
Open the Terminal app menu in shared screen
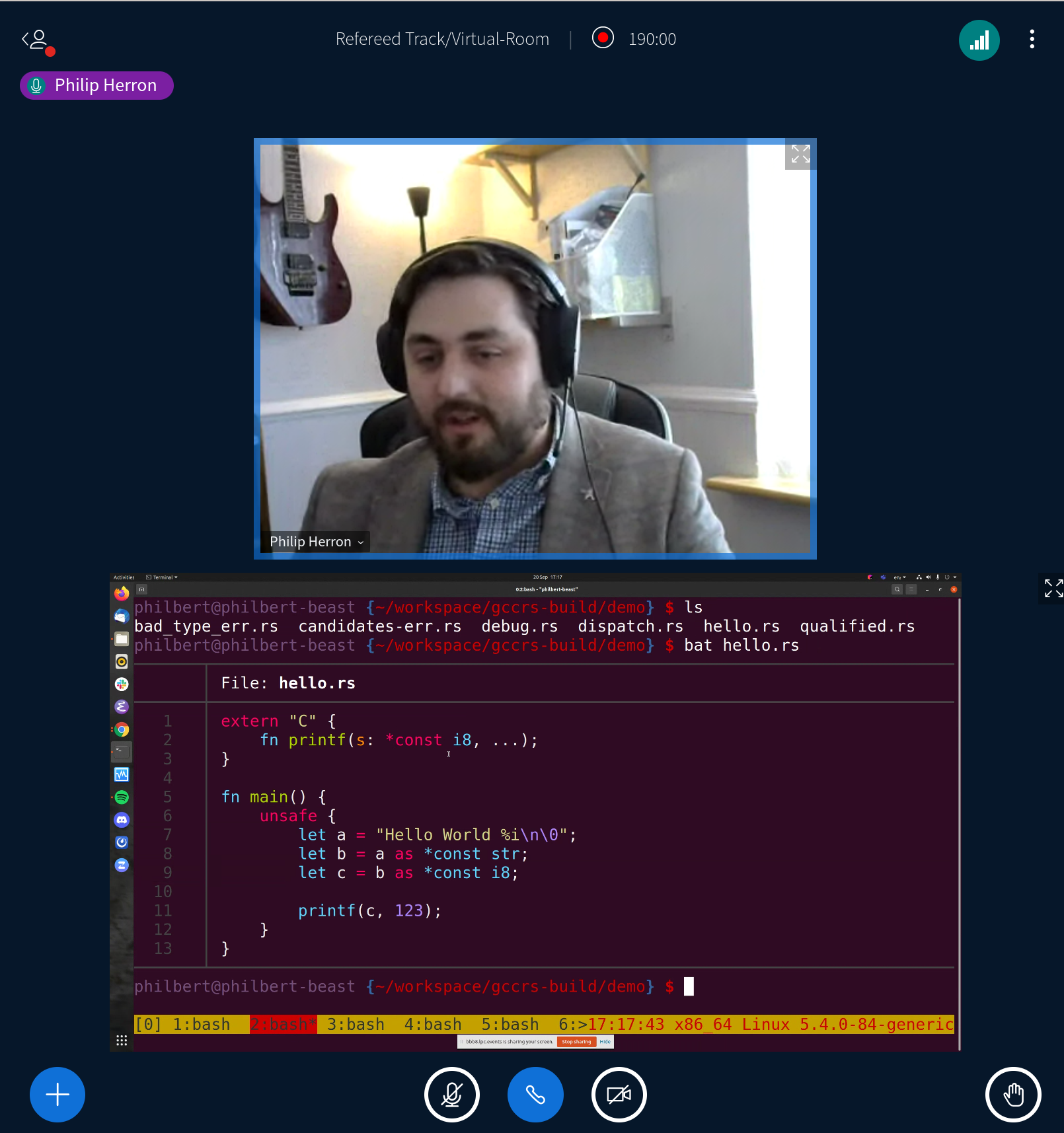[x=162, y=577]
